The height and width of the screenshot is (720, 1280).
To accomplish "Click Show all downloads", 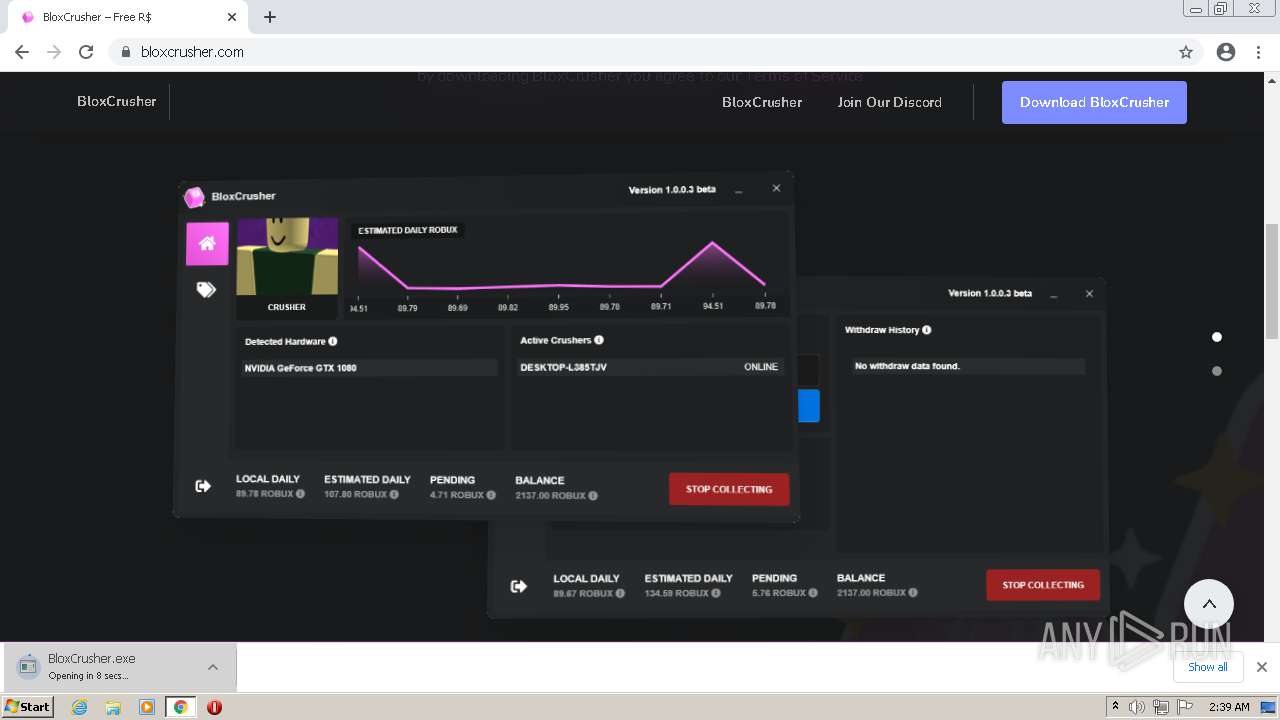I will [x=1207, y=667].
